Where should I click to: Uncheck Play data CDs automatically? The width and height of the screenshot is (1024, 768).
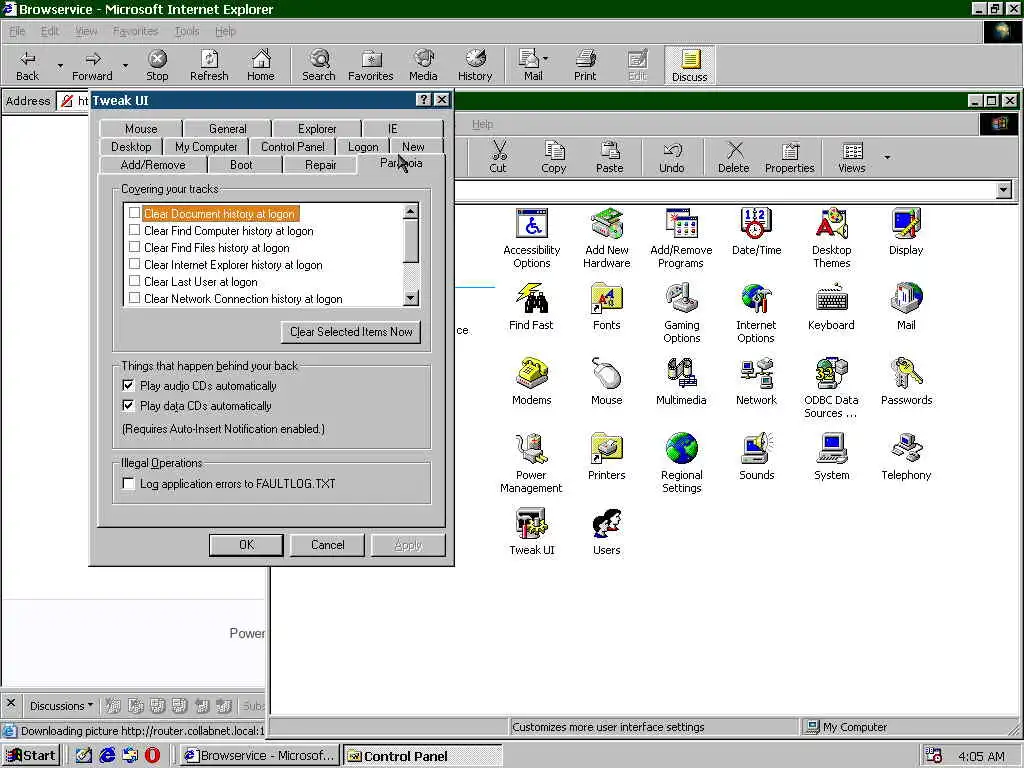point(128,405)
